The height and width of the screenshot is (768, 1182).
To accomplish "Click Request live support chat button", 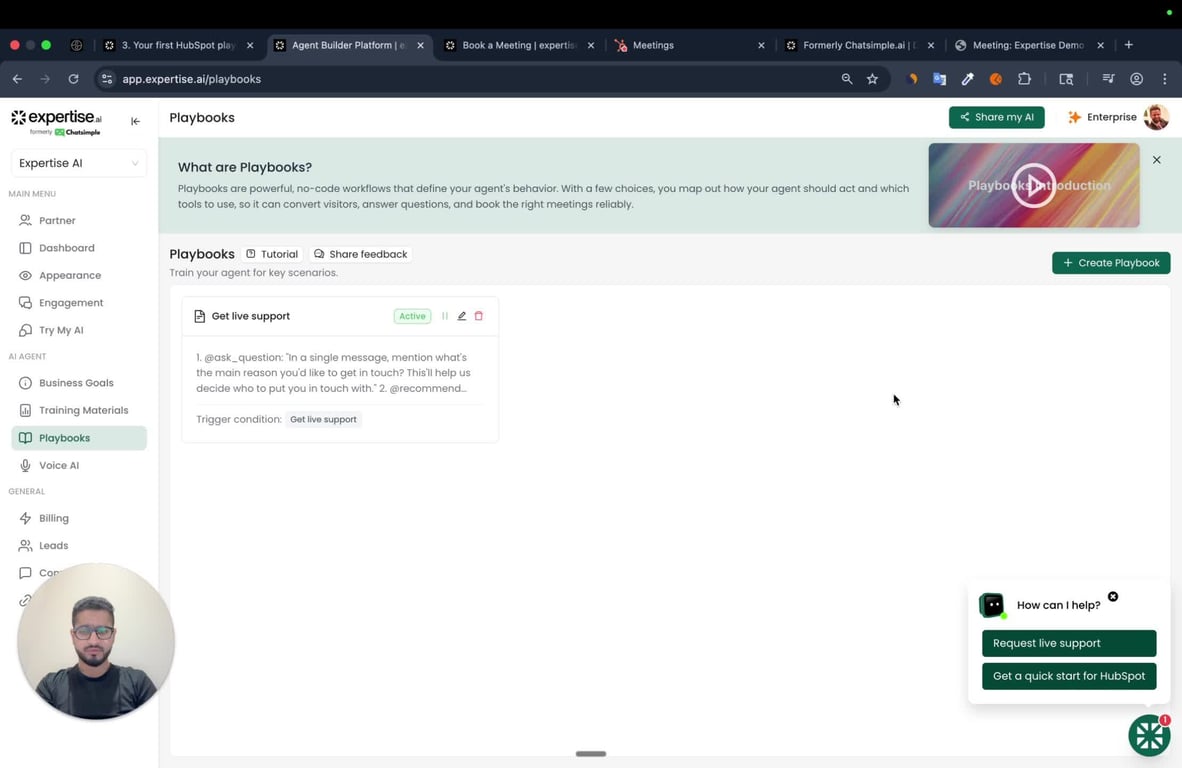I will (1068, 643).
